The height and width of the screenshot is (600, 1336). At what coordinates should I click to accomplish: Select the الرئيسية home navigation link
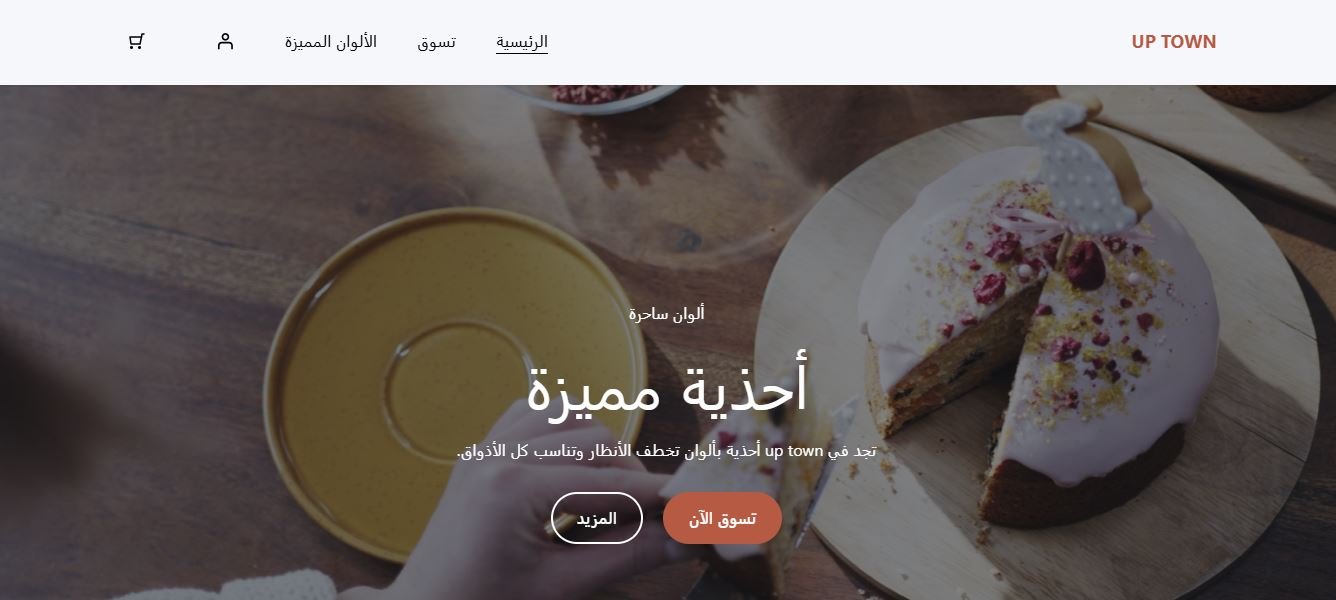tap(522, 42)
